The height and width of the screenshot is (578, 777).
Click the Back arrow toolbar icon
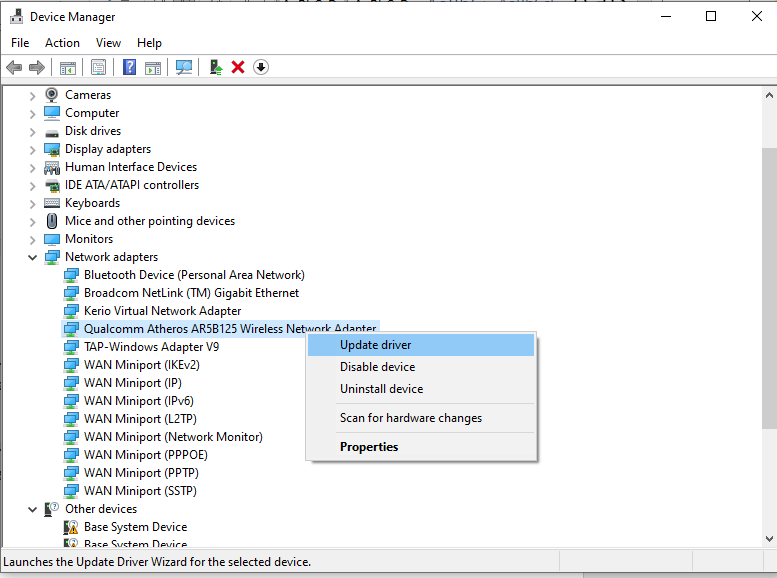(x=14, y=67)
